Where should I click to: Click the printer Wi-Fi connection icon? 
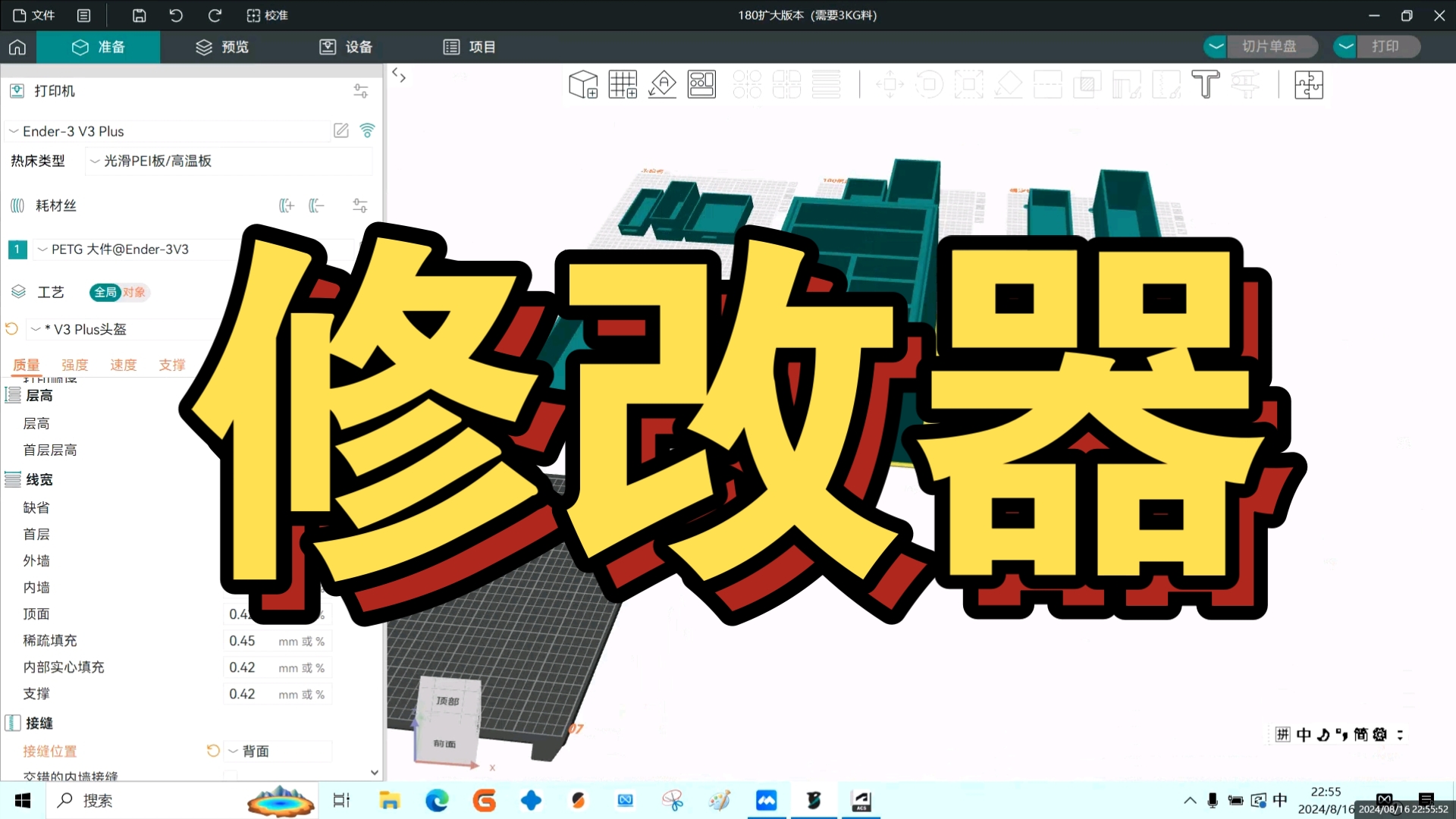click(367, 130)
